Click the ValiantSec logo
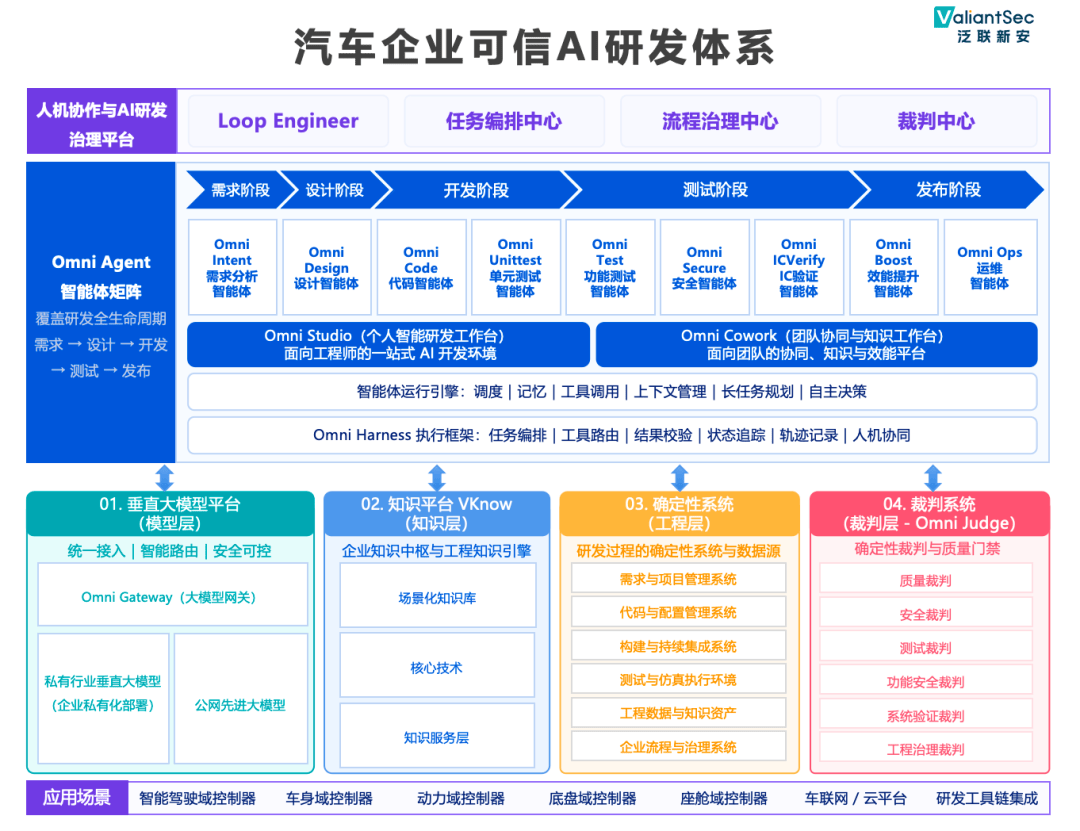The width and height of the screenshot is (1080, 831). click(x=984, y=25)
